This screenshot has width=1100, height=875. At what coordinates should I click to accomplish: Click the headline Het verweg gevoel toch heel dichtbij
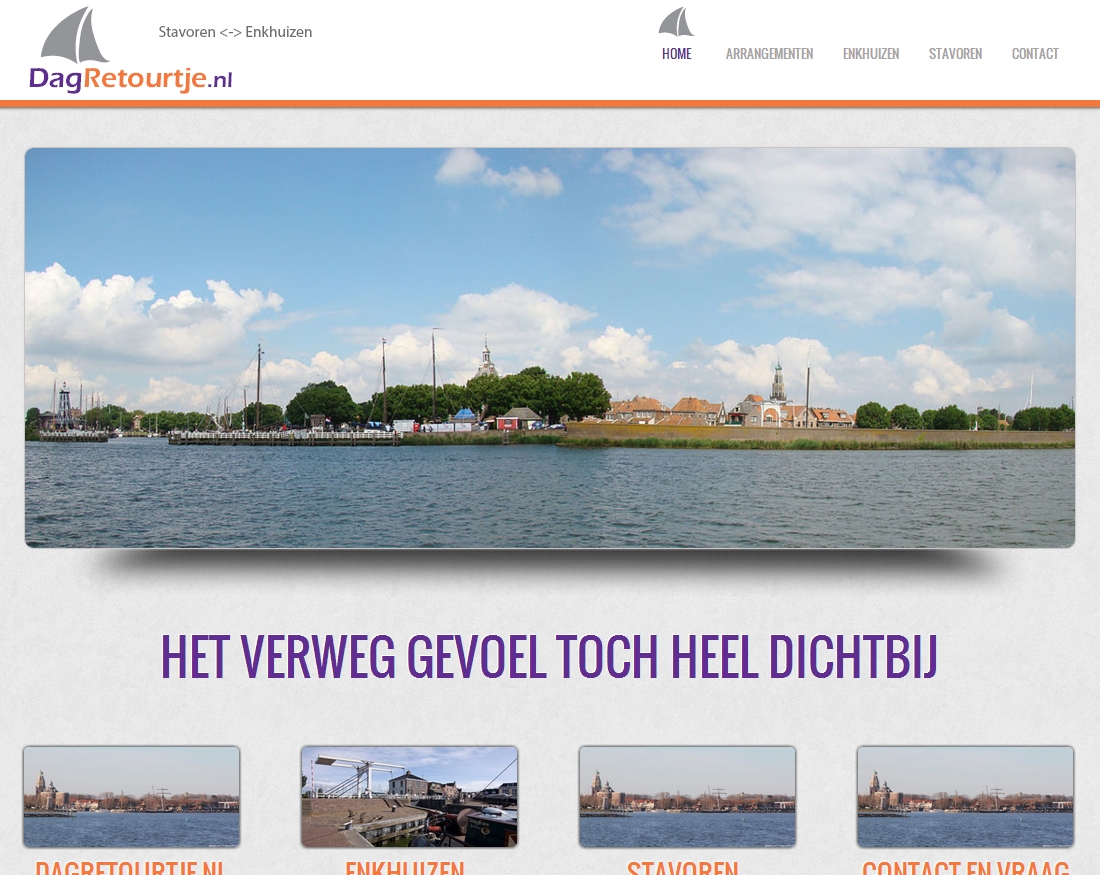pyautogui.click(x=549, y=657)
